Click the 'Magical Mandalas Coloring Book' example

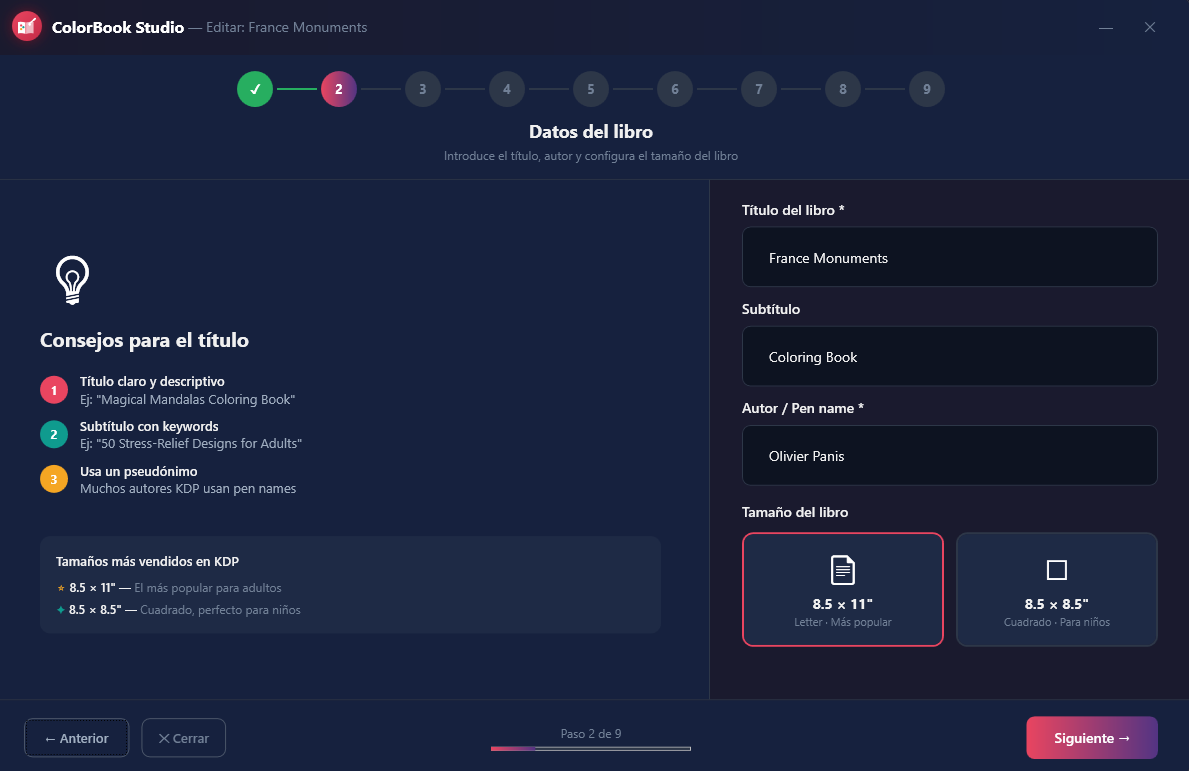(x=187, y=400)
